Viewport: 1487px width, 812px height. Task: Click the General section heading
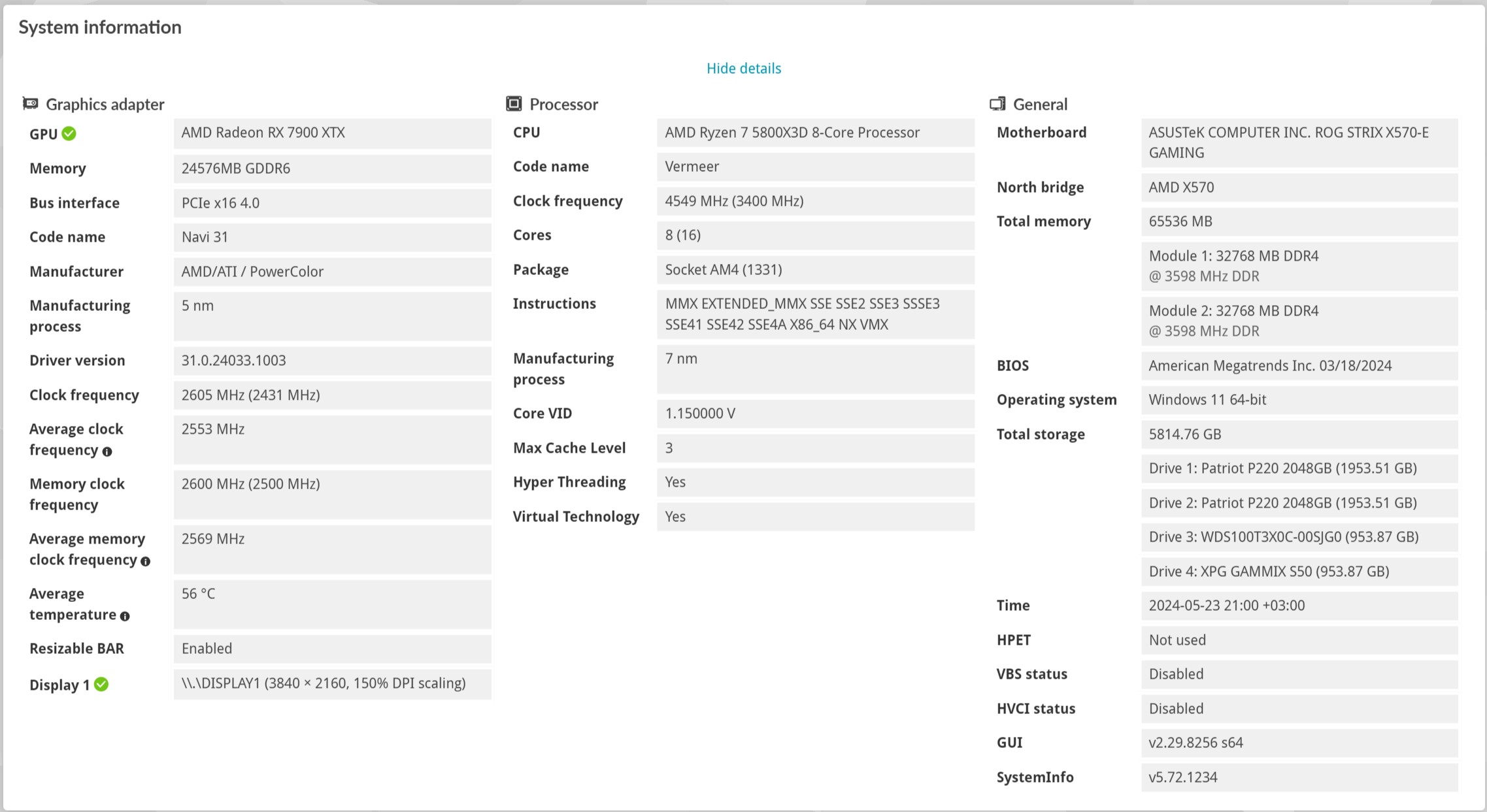tap(1040, 105)
